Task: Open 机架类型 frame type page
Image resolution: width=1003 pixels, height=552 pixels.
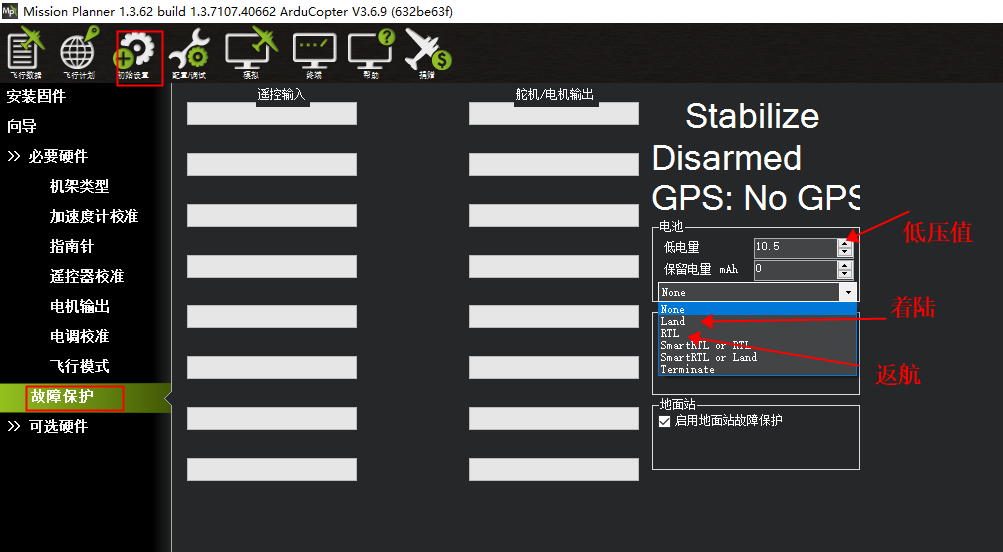Action: pyautogui.click(x=79, y=186)
